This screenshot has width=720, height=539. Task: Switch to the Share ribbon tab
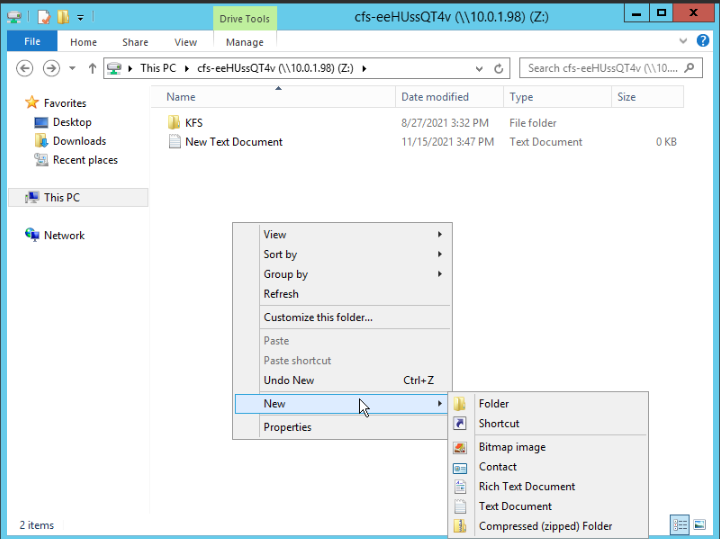point(135,42)
